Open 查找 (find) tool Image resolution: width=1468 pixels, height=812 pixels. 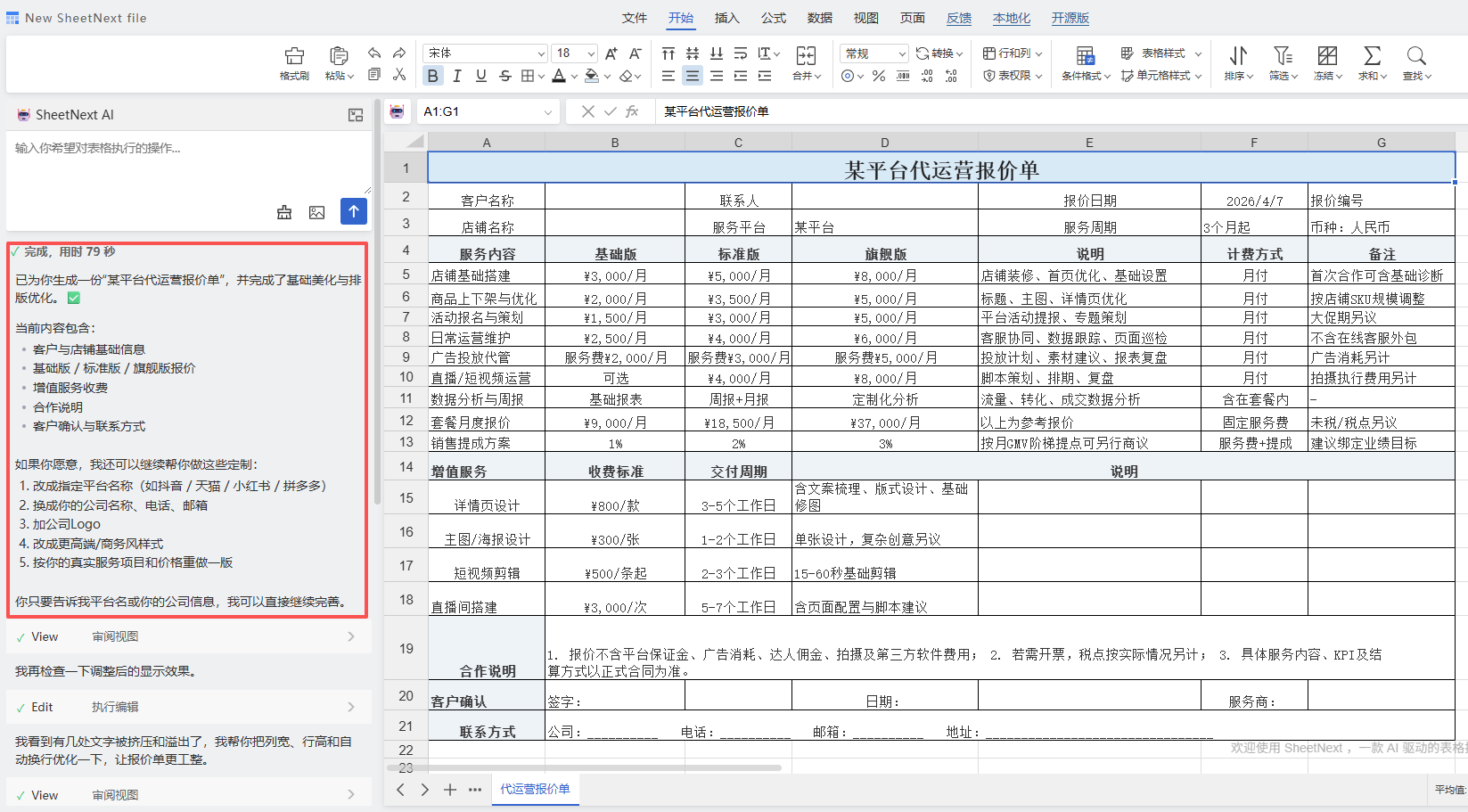pos(1416,62)
